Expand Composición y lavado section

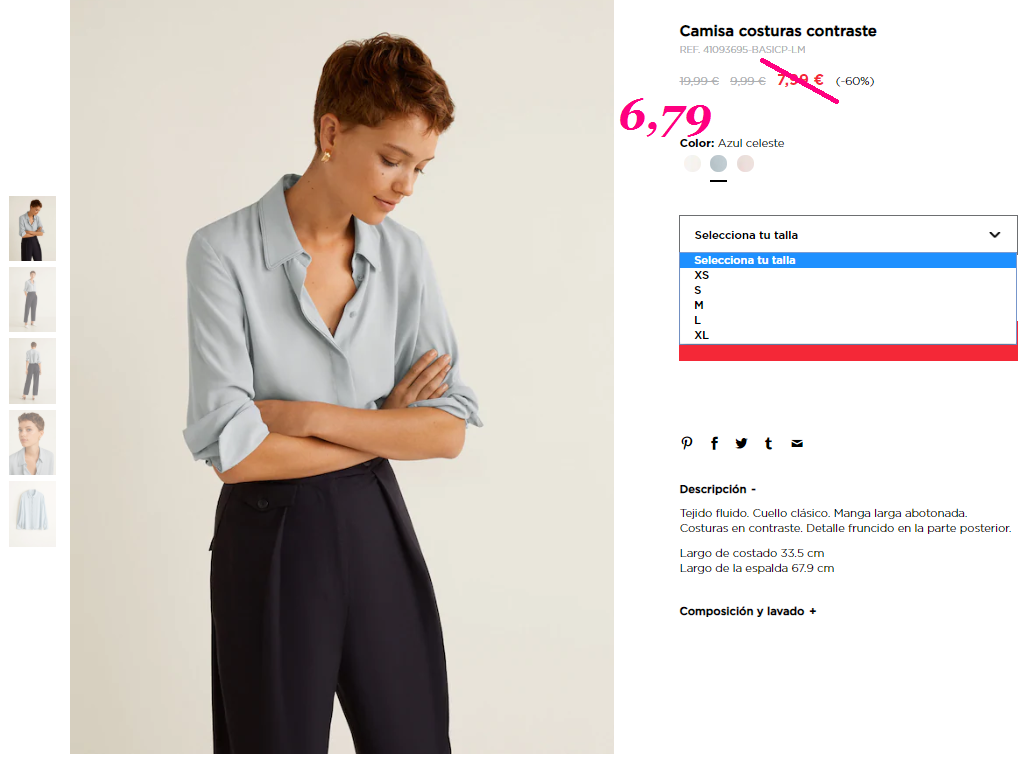pyautogui.click(x=747, y=611)
